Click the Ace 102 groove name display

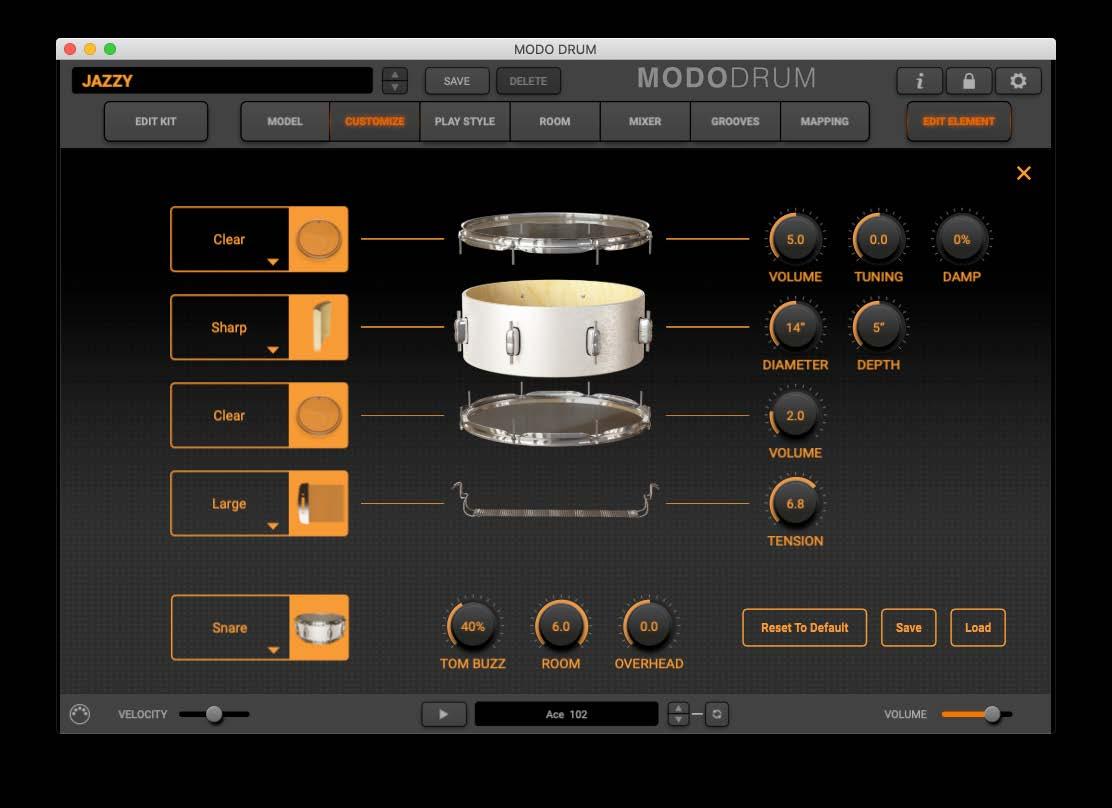[566, 714]
